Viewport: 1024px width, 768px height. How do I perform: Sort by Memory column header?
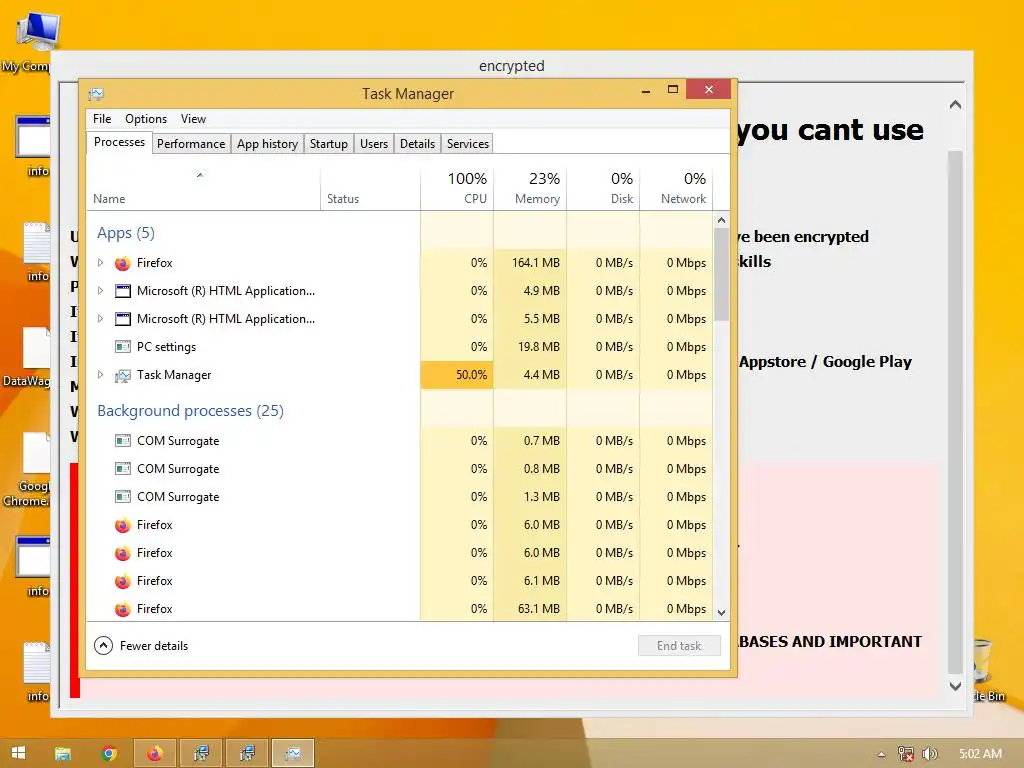pyautogui.click(x=530, y=189)
